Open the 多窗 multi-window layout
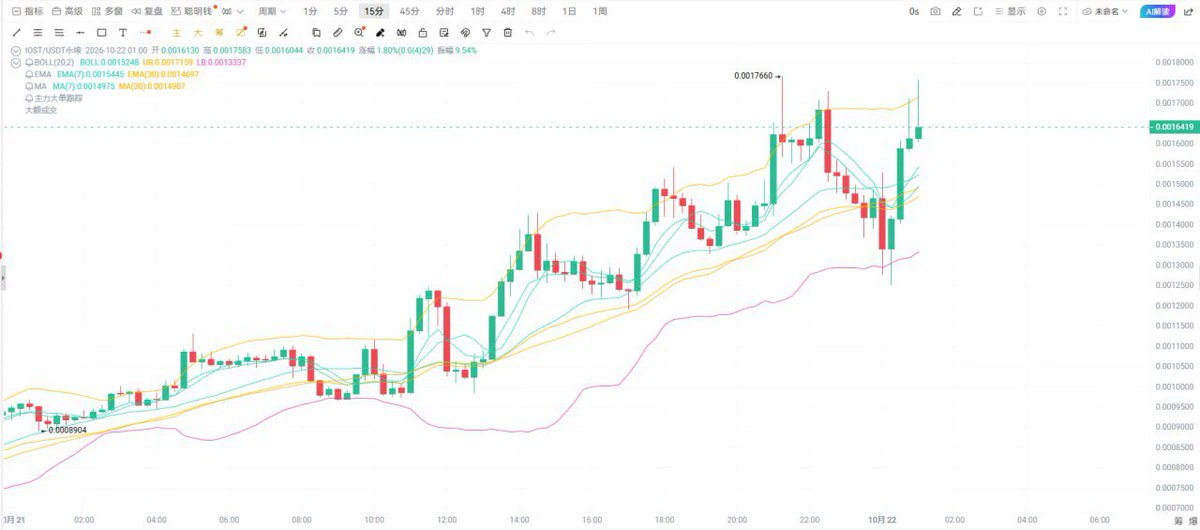Viewport: 1200px width, 530px height. pos(107,11)
